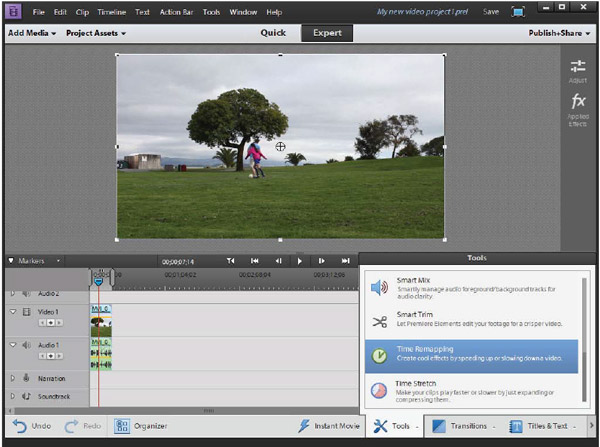This screenshot has height=447, width=600.
Task: Click the Redo arrow button
Action: 71,426
